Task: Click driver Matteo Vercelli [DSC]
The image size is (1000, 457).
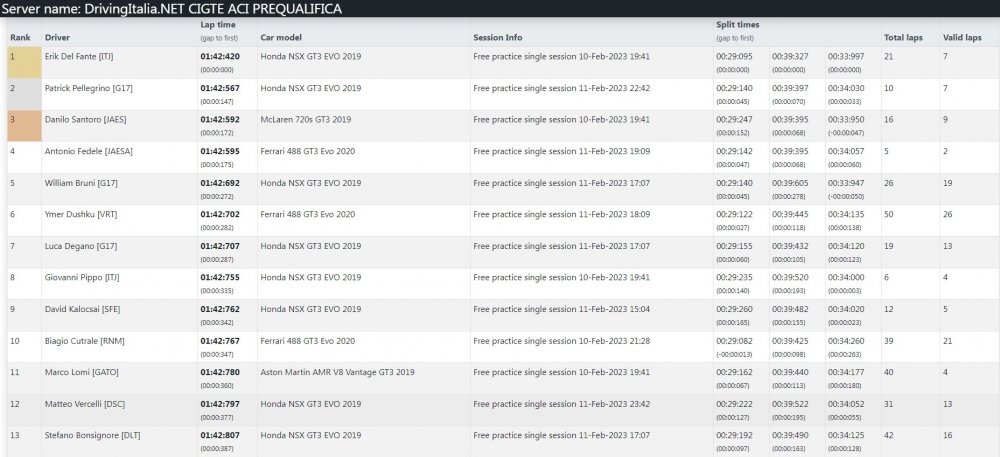Action: pyautogui.click(x=85, y=405)
